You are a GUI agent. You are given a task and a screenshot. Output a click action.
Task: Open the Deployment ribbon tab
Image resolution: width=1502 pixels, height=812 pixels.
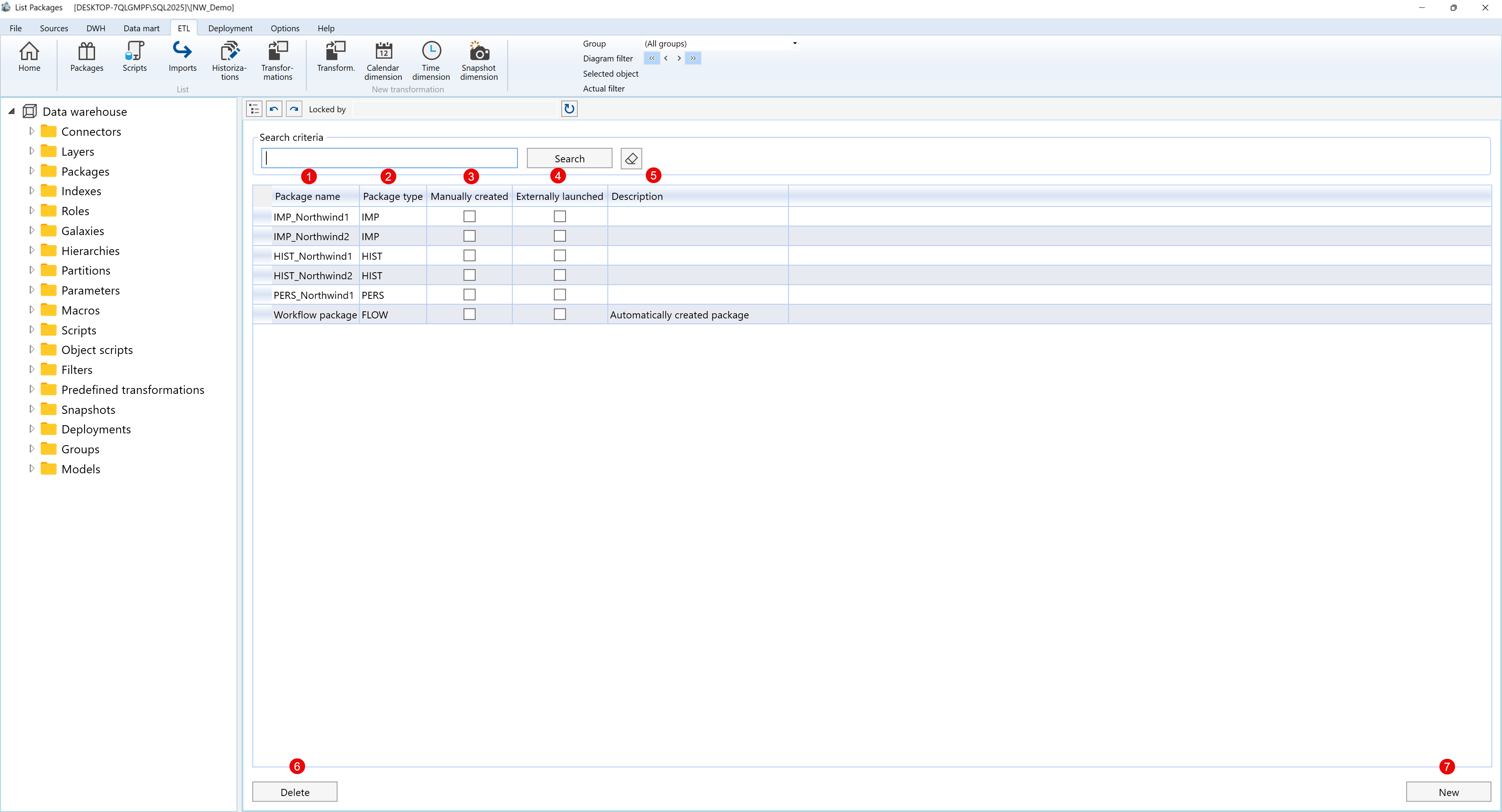pos(230,28)
